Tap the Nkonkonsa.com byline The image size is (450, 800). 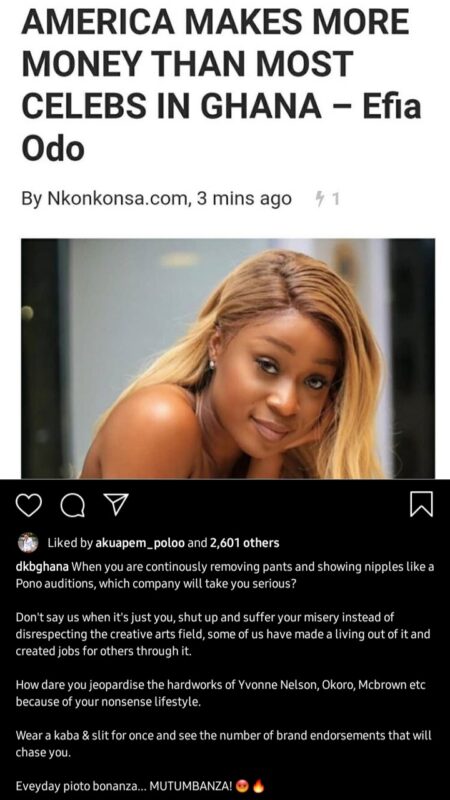click(x=117, y=198)
